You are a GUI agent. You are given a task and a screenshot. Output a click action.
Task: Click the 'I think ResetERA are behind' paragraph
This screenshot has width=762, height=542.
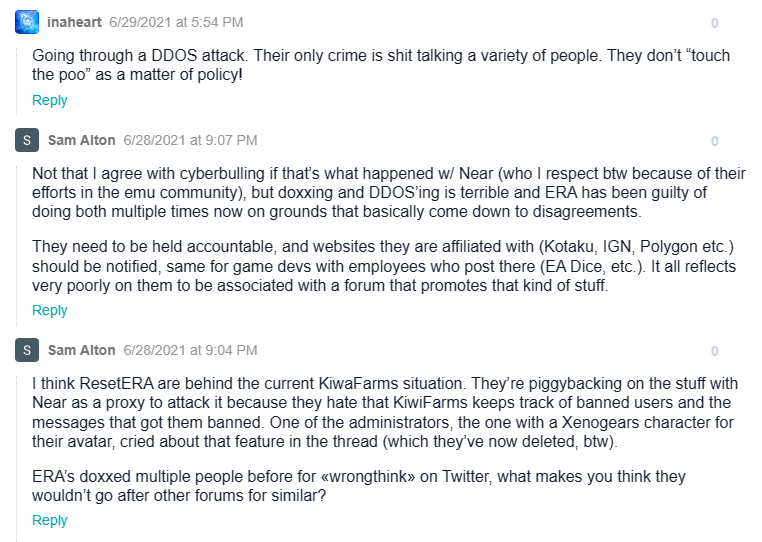(x=385, y=412)
